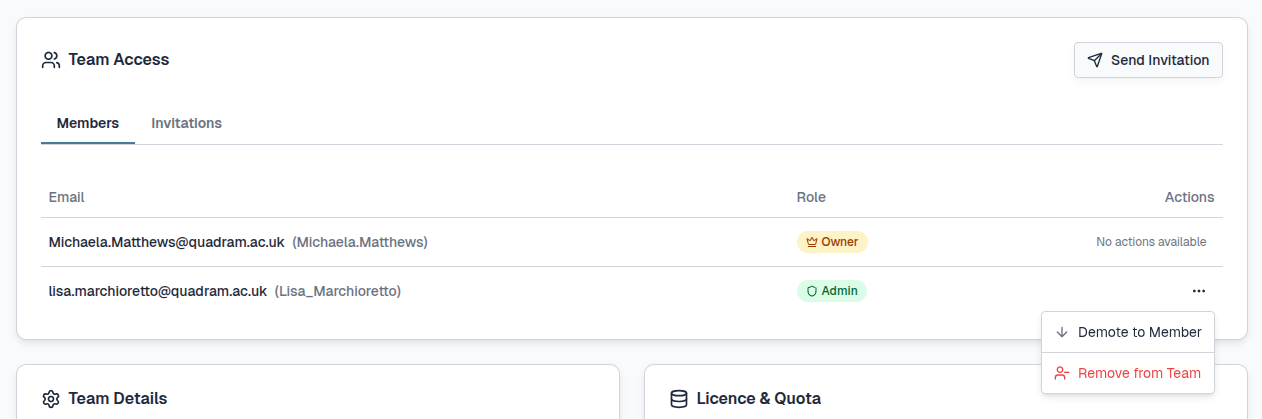
Task: Click the shield icon in Admin badge
Action: pyautogui.click(x=812, y=291)
